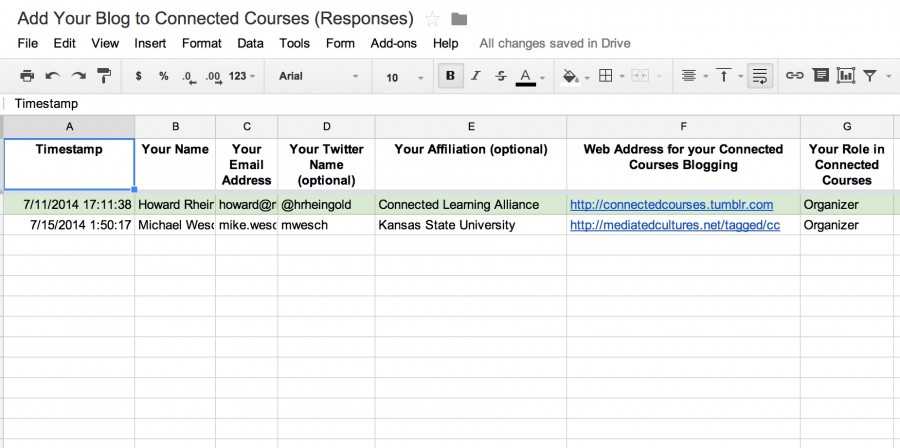The height and width of the screenshot is (448, 900).
Task: Click the Filter funnel icon
Action: [x=870, y=76]
